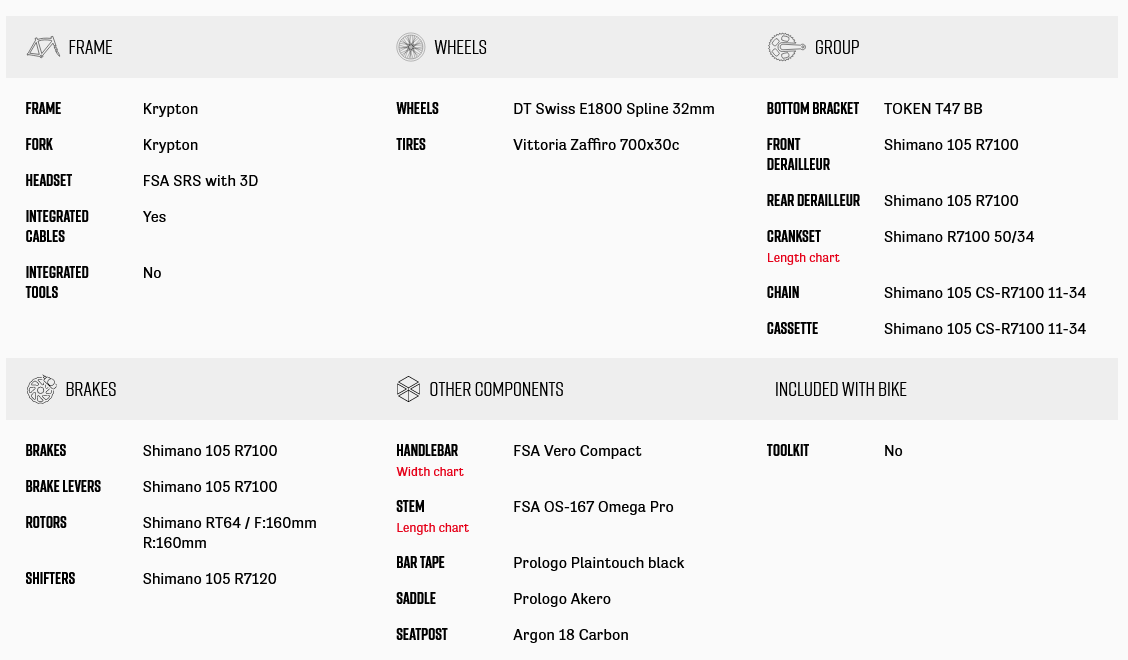Click the Vittoria Zaffiro 700x30c tires value
The height and width of the screenshot is (660, 1128).
tap(596, 145)
